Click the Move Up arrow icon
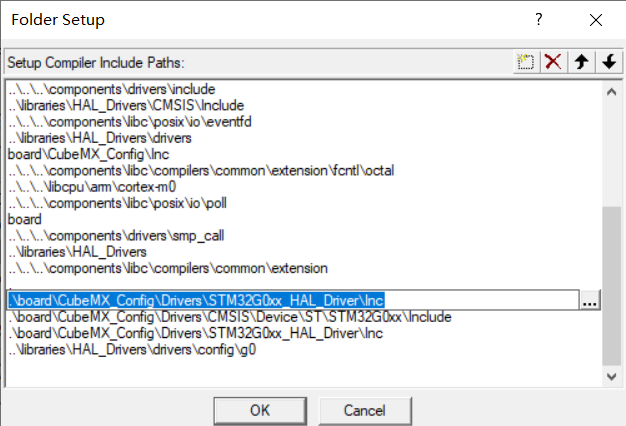 point(581,61)
